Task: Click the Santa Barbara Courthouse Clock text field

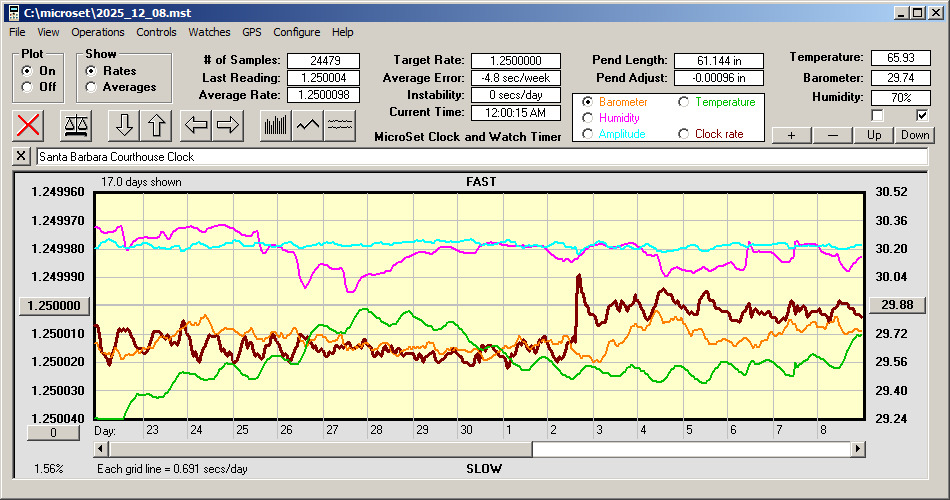Action: pos(480,157)
